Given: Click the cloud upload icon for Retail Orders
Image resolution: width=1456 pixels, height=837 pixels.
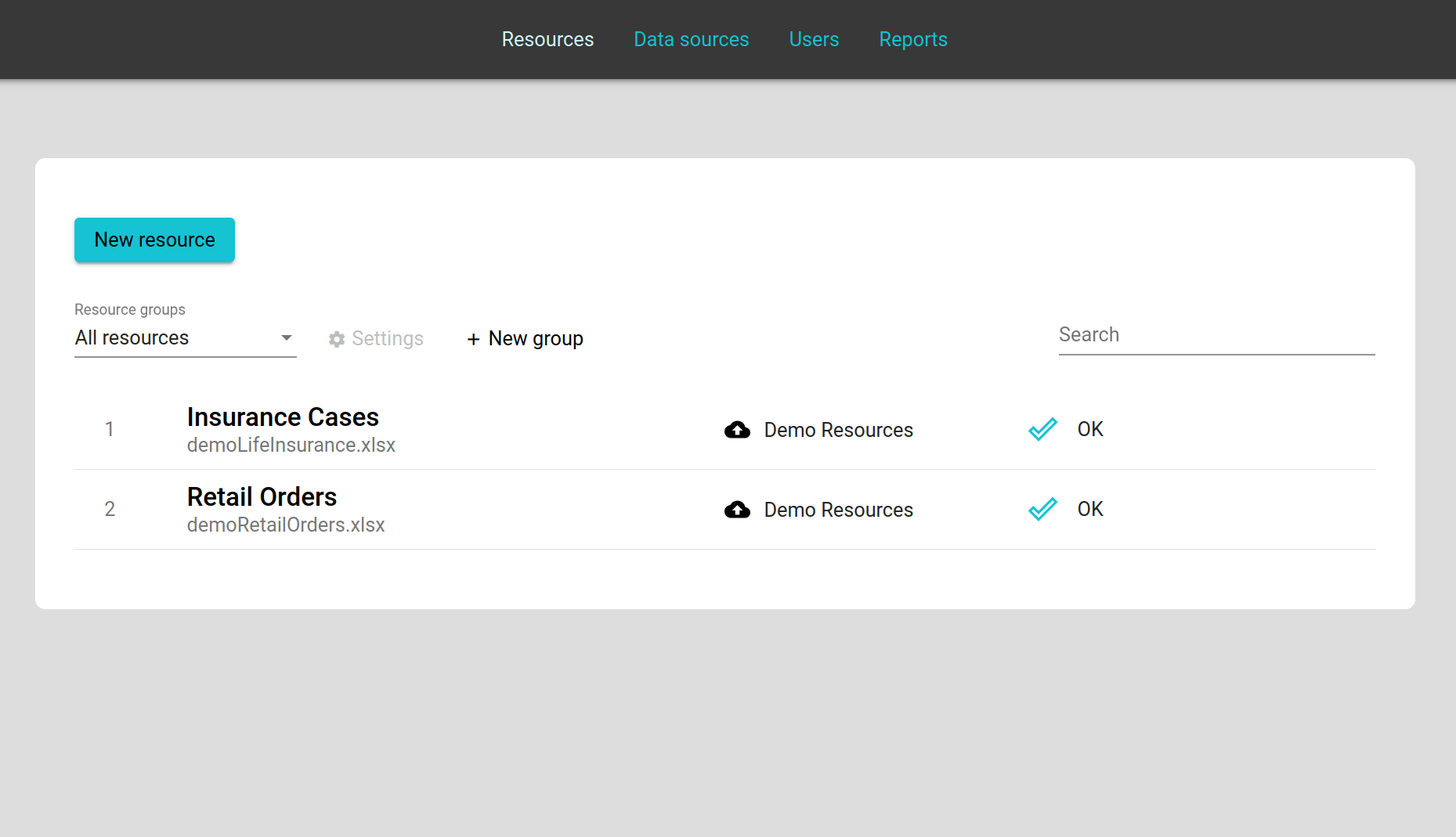Looking at the screenshot, I should (737, 510).
